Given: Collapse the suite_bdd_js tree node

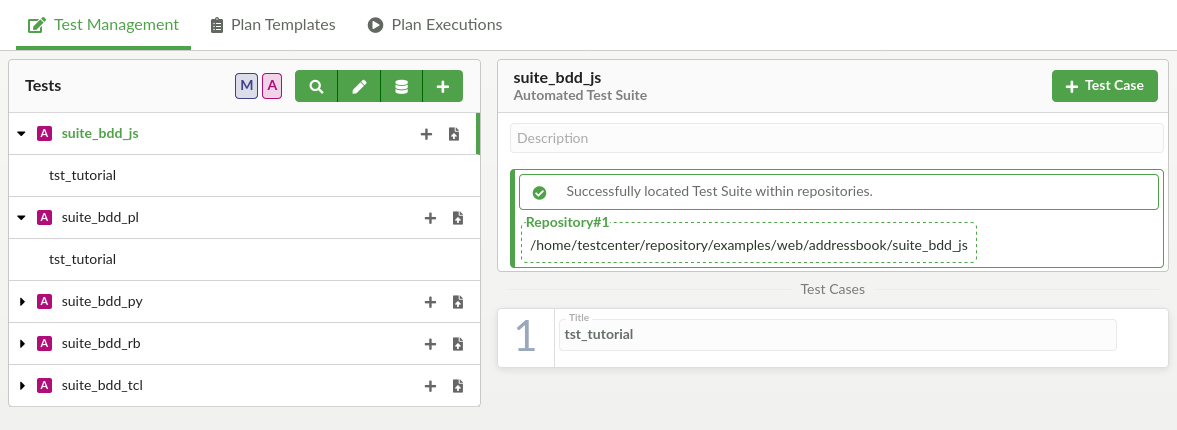Looking at the screenshot, I should tap(22, 133).
